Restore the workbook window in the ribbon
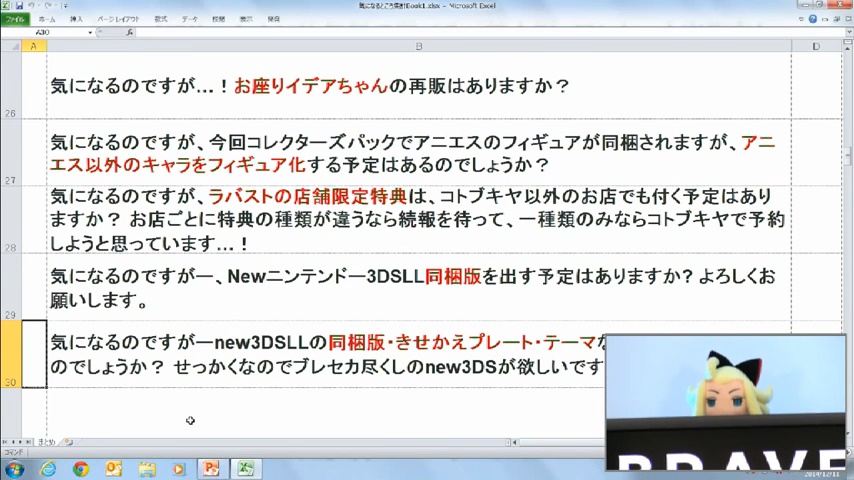 pos(837,19)
